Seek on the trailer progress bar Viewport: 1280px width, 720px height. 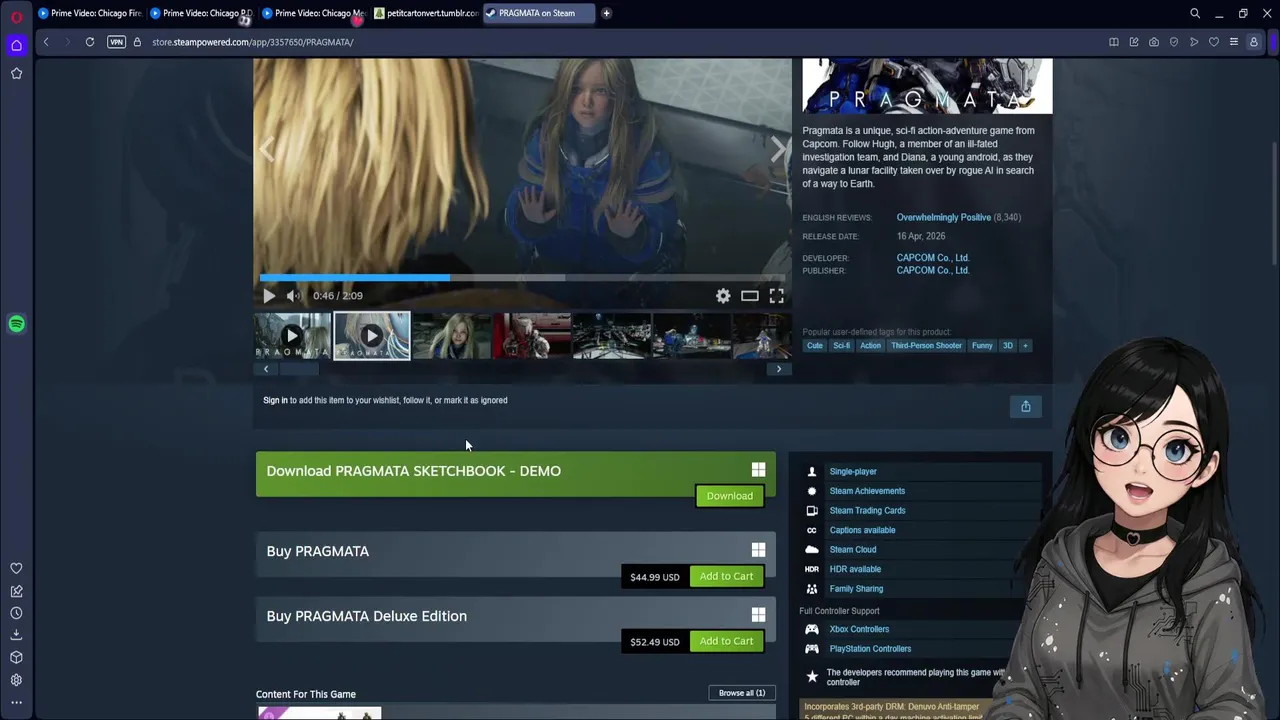pyautogui.click(x=522, y=277)
